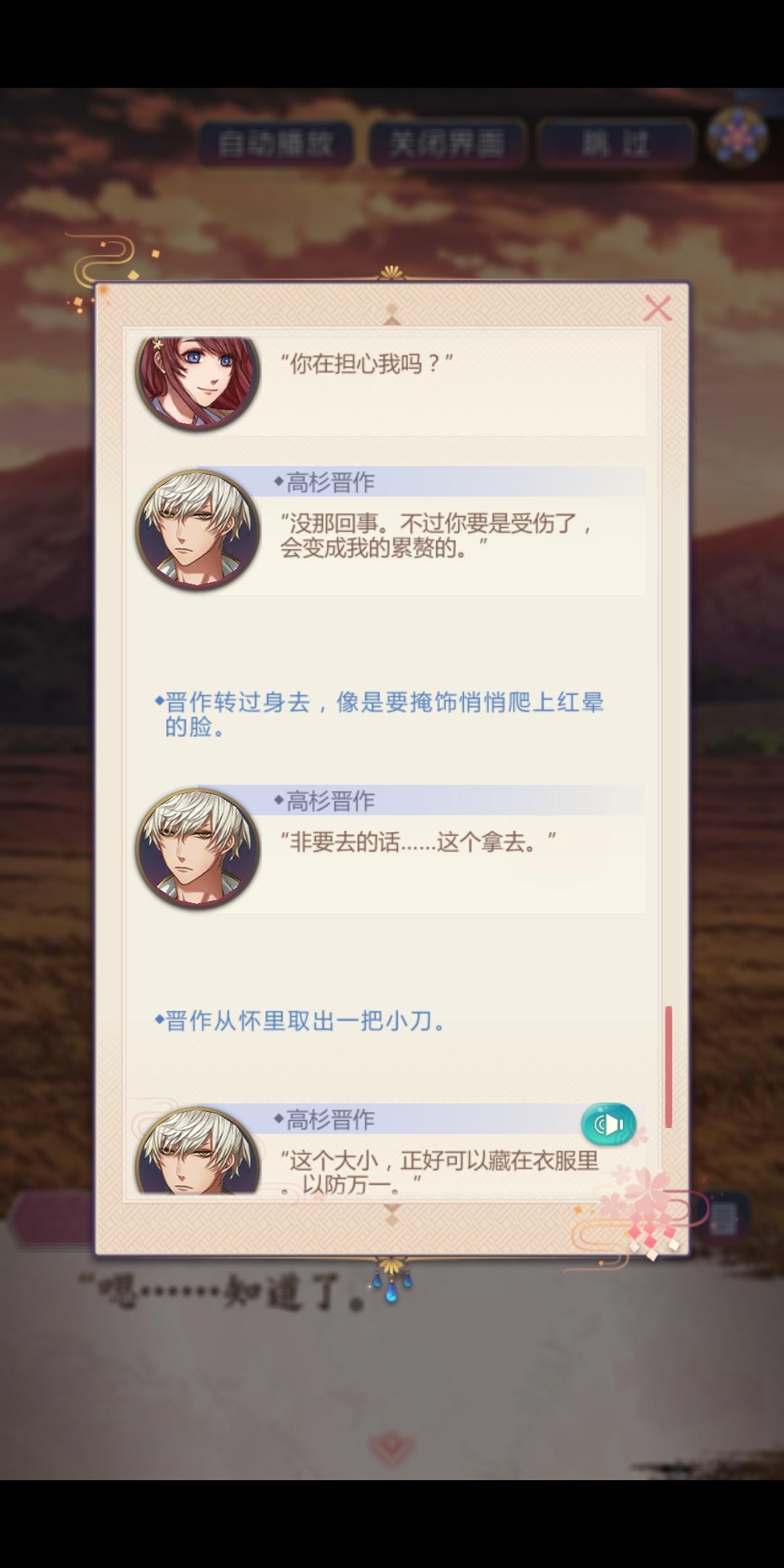Click the dialogue text 你在担心我吗
This screenshot has width=784, height=1568.
point(367,363)
